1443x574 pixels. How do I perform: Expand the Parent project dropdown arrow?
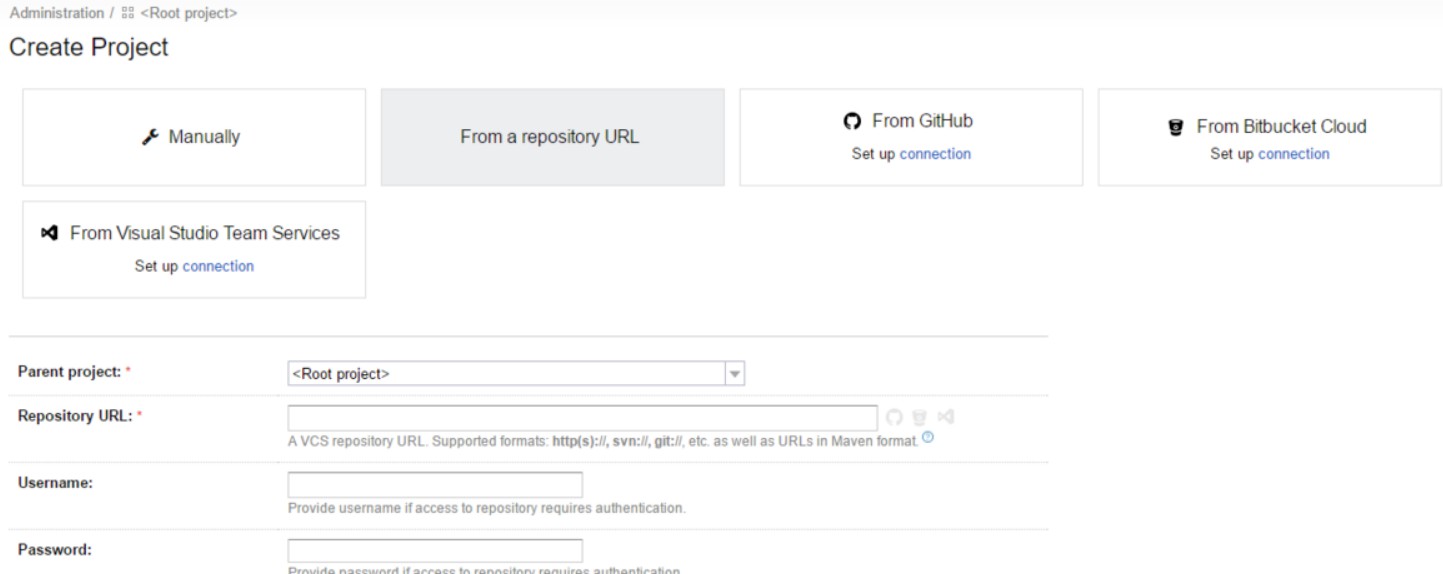pos(736,373)
